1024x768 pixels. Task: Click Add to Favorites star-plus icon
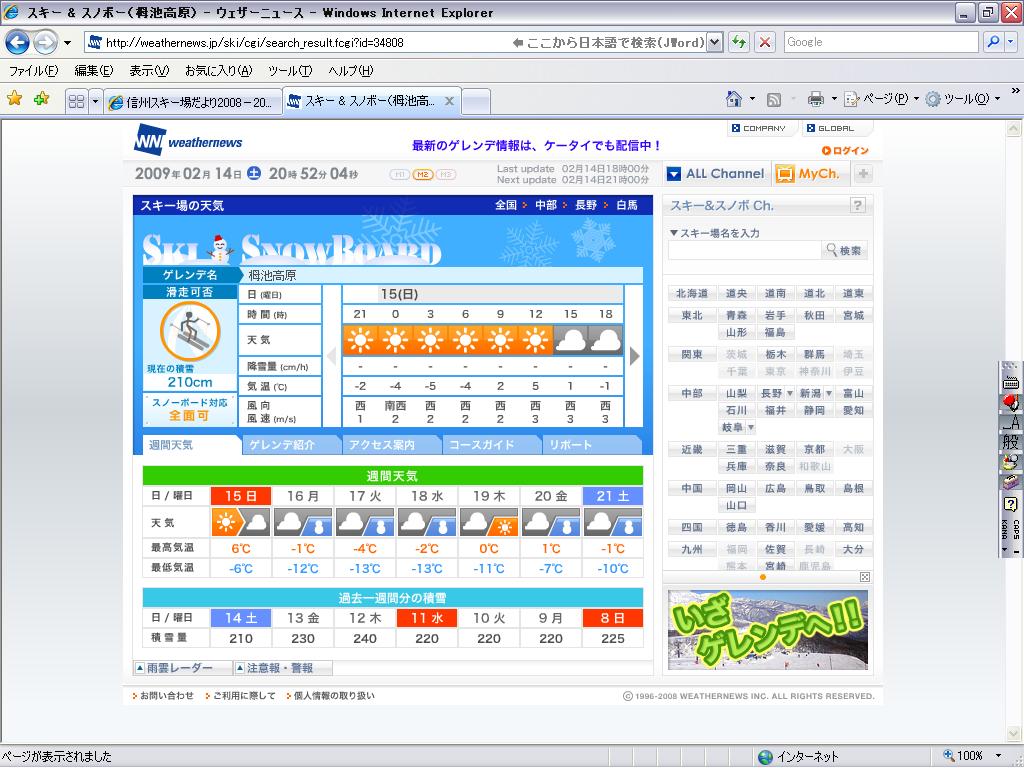(42, 99)
